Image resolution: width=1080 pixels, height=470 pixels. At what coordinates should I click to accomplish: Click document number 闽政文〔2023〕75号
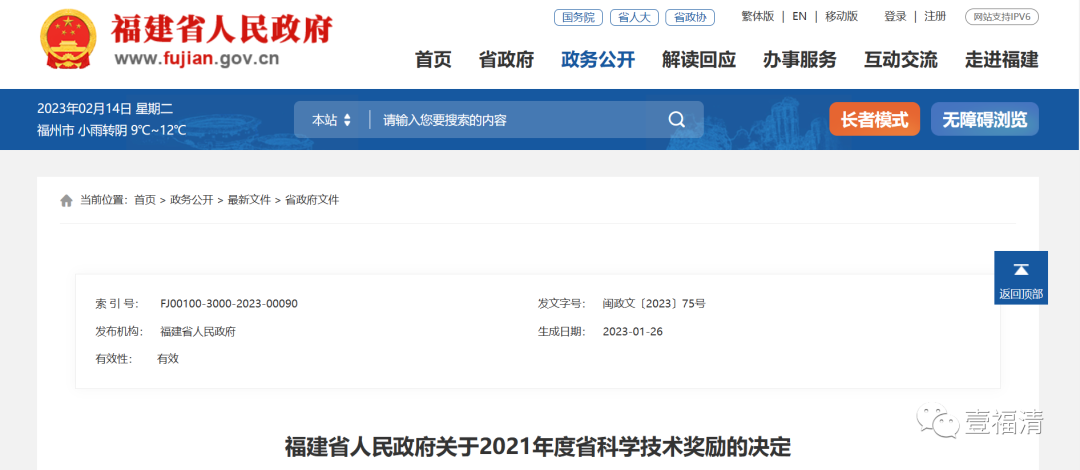pyautogui.click(x=654, y=303)
